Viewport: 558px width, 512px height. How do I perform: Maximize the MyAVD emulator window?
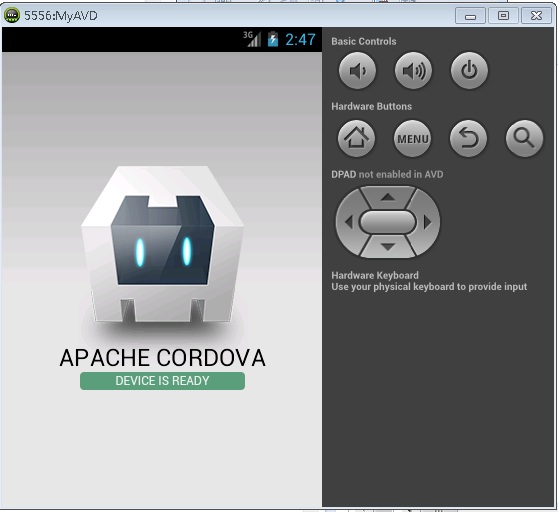click(503, 16)
